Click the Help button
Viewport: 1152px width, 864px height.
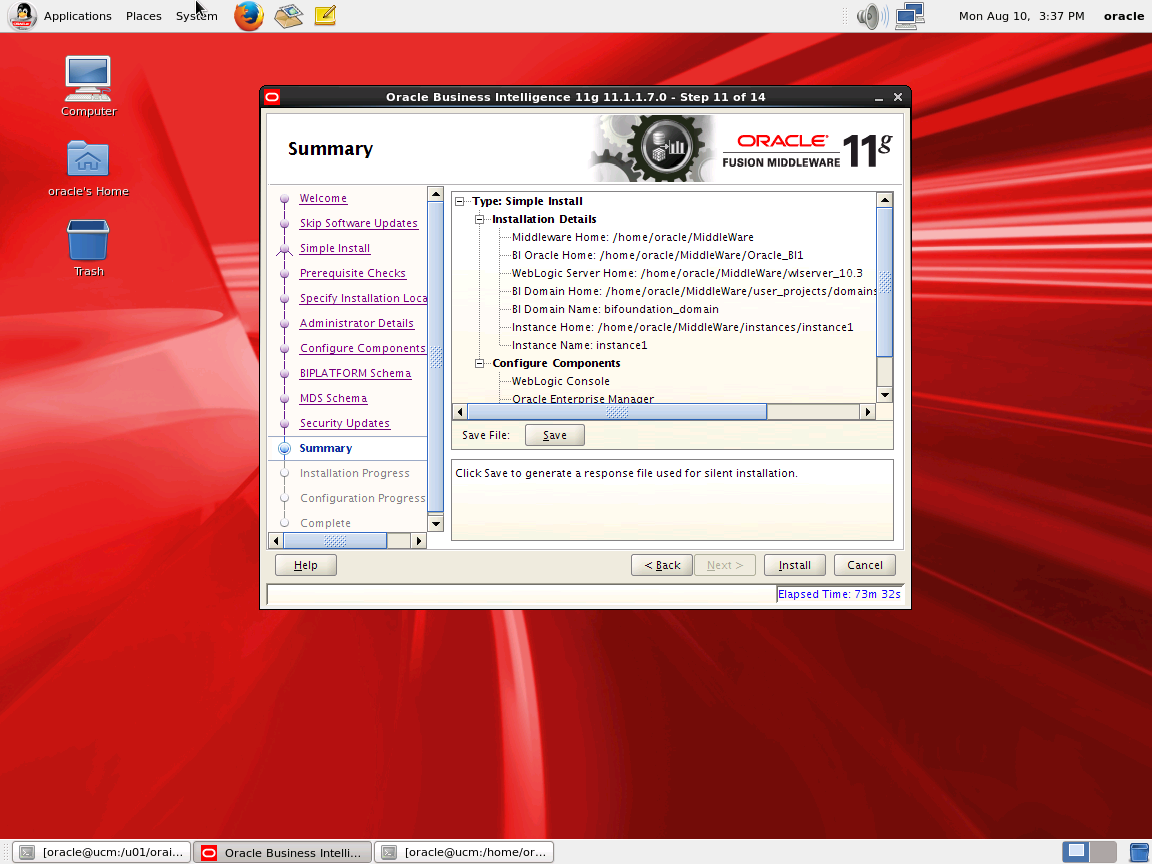(306, 565)
